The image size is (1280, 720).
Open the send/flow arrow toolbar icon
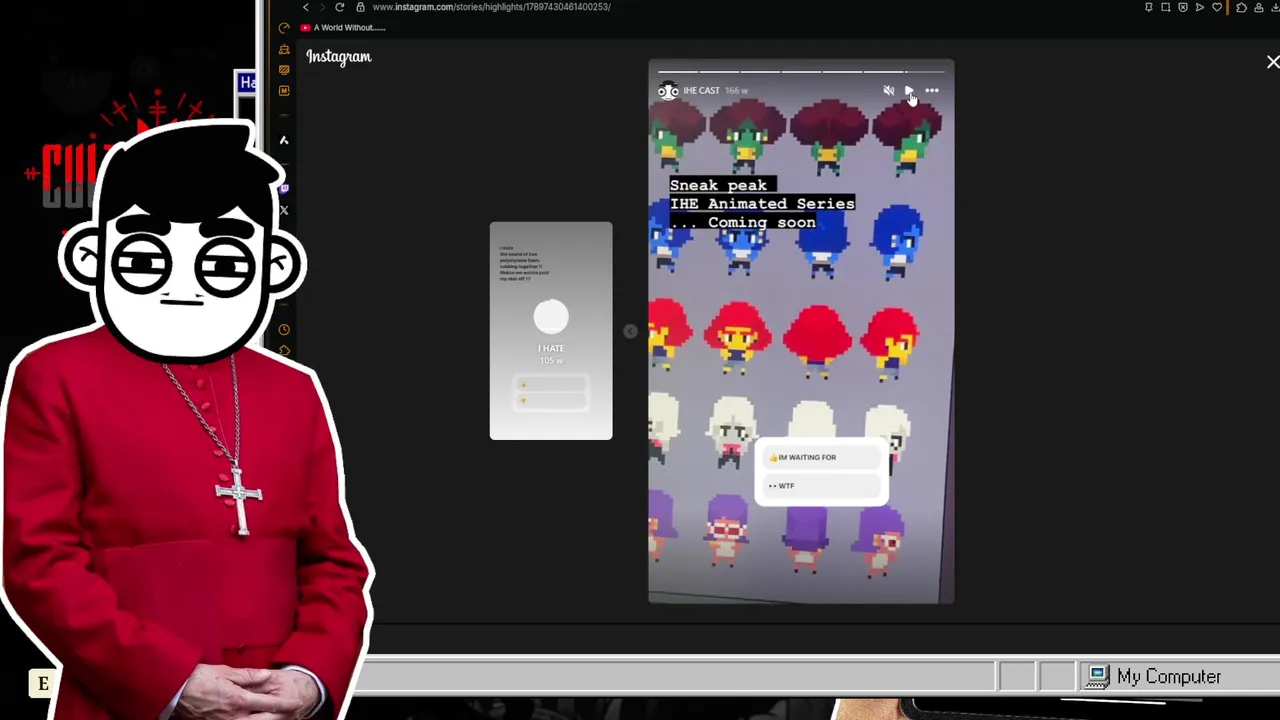(1200, 7)
